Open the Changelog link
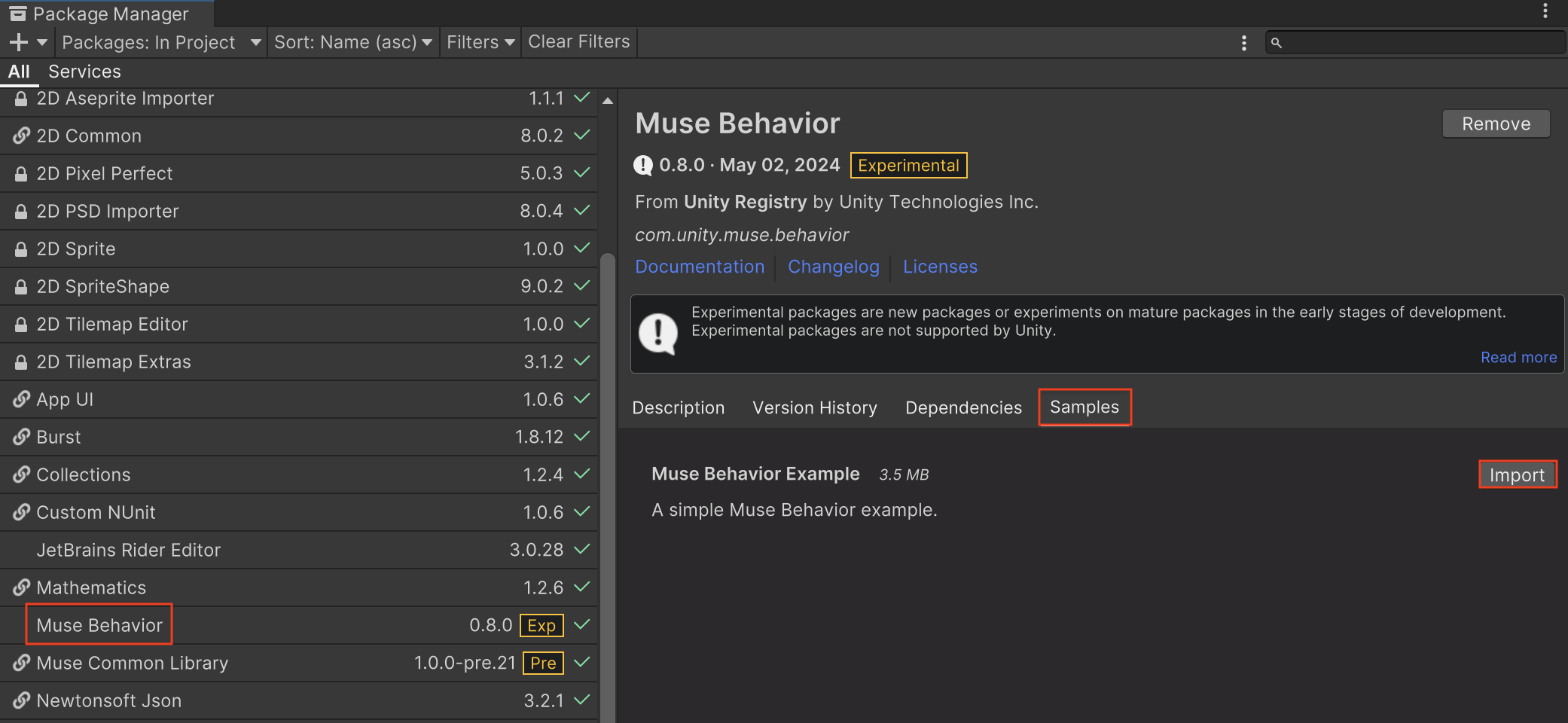Viewport: 1568px width, 723px height. point(833,267)
